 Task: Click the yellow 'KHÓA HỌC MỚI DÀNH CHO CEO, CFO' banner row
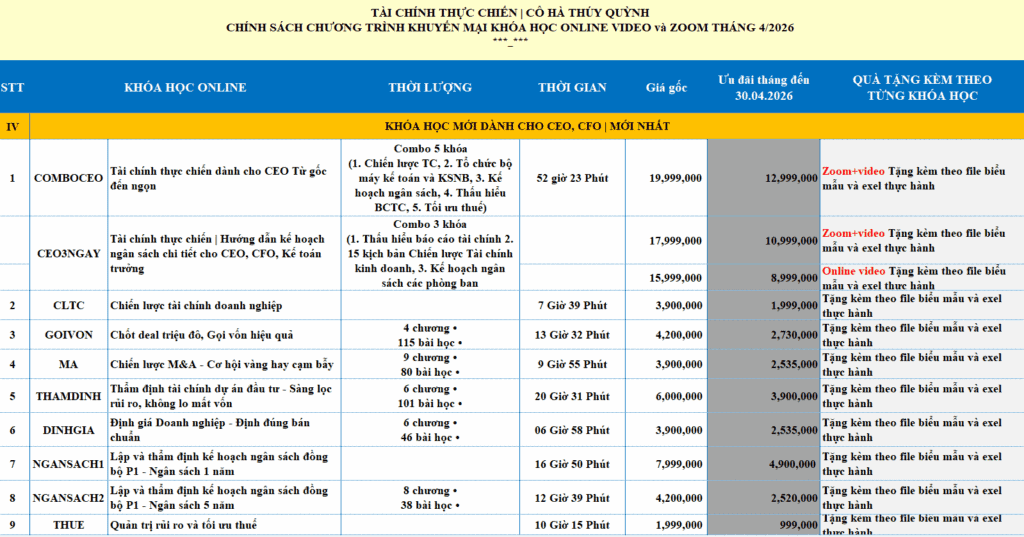(527, 126)
